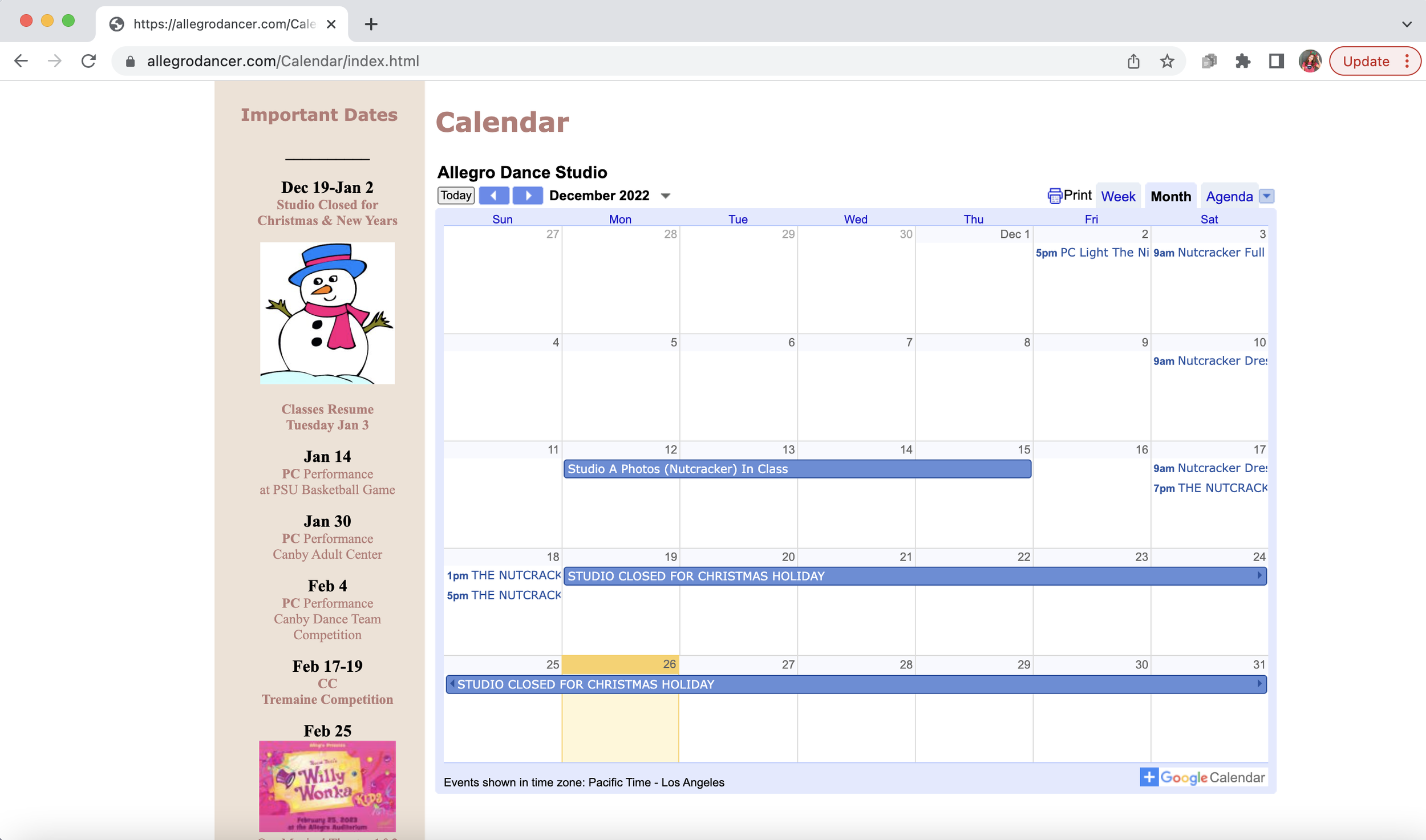Open a new browser tab
This screenshot has width=1426, height=840.
click(371, 24)
